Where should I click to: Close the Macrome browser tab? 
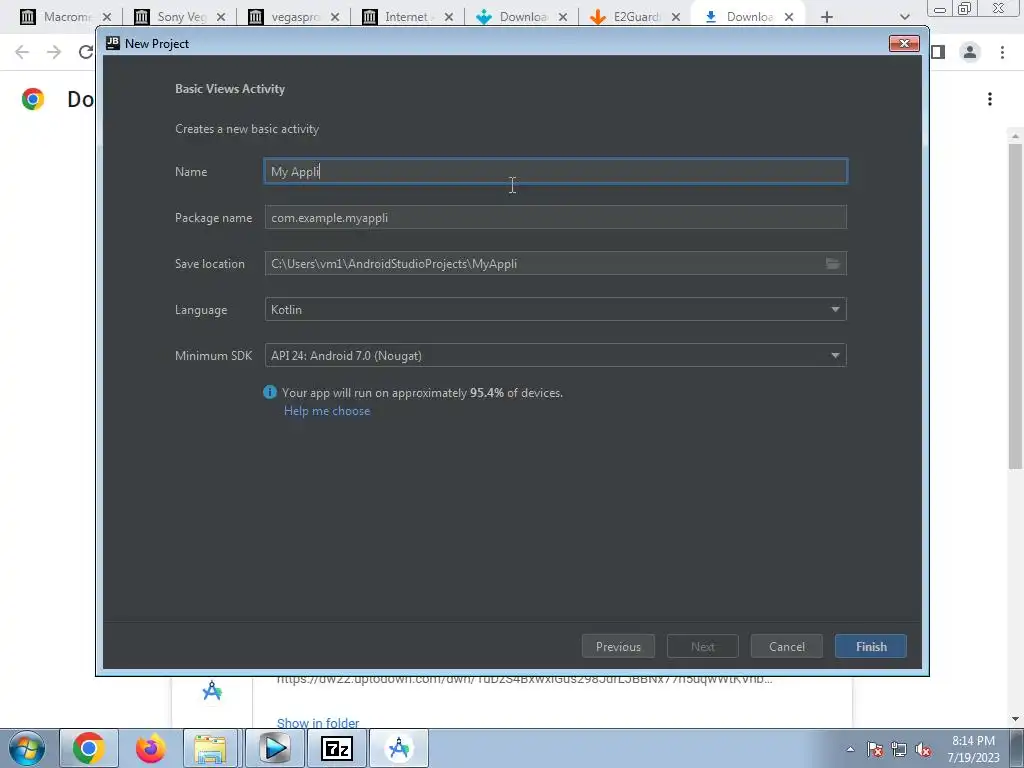coord(107,17)
